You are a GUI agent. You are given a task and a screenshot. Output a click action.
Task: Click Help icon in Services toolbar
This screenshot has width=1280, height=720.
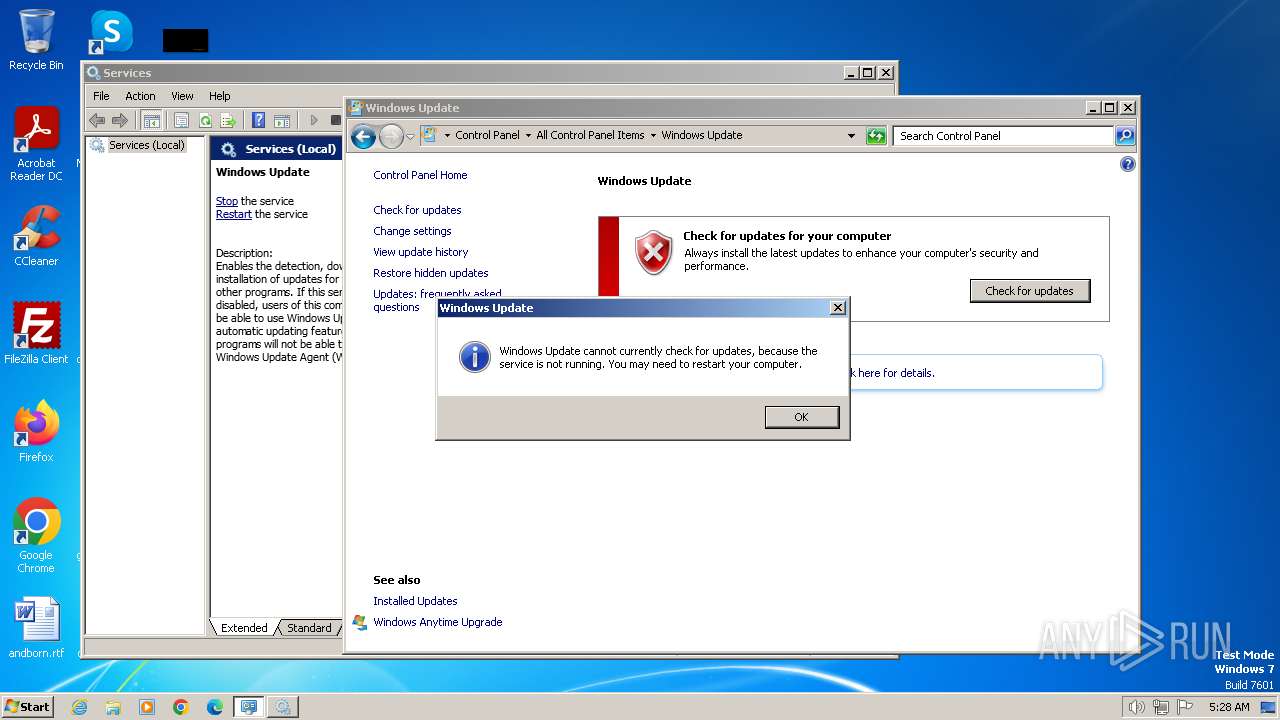click(x=259, y=120)
